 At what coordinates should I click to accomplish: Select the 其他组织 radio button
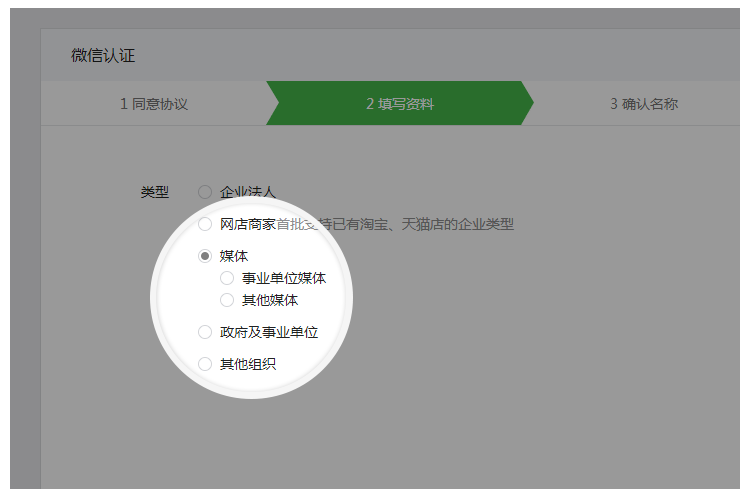coord(205,364)
